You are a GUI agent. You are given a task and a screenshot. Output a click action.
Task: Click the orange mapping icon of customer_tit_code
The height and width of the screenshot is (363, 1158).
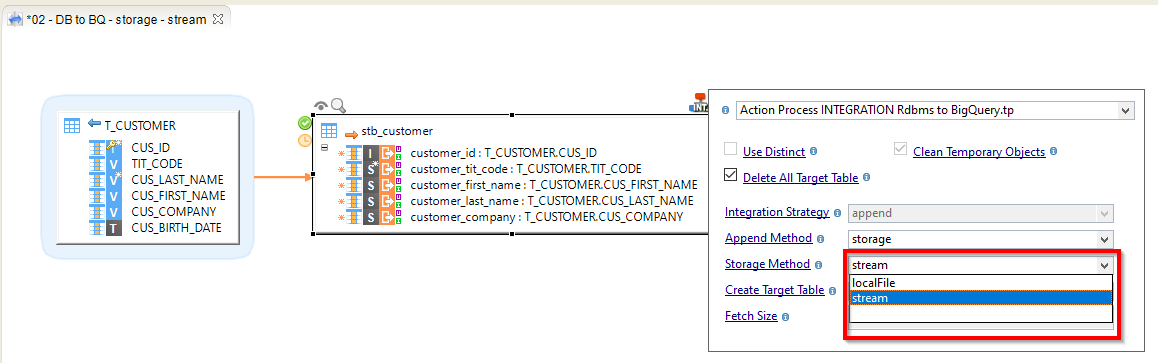click(387, 170)
